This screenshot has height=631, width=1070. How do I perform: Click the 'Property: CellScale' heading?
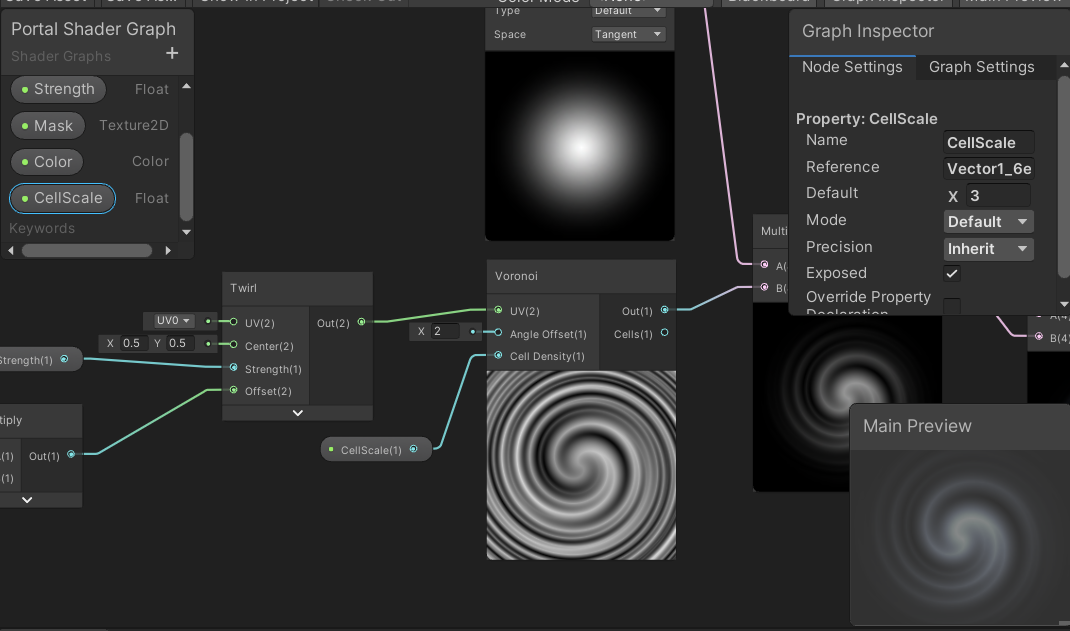[867, 119]
